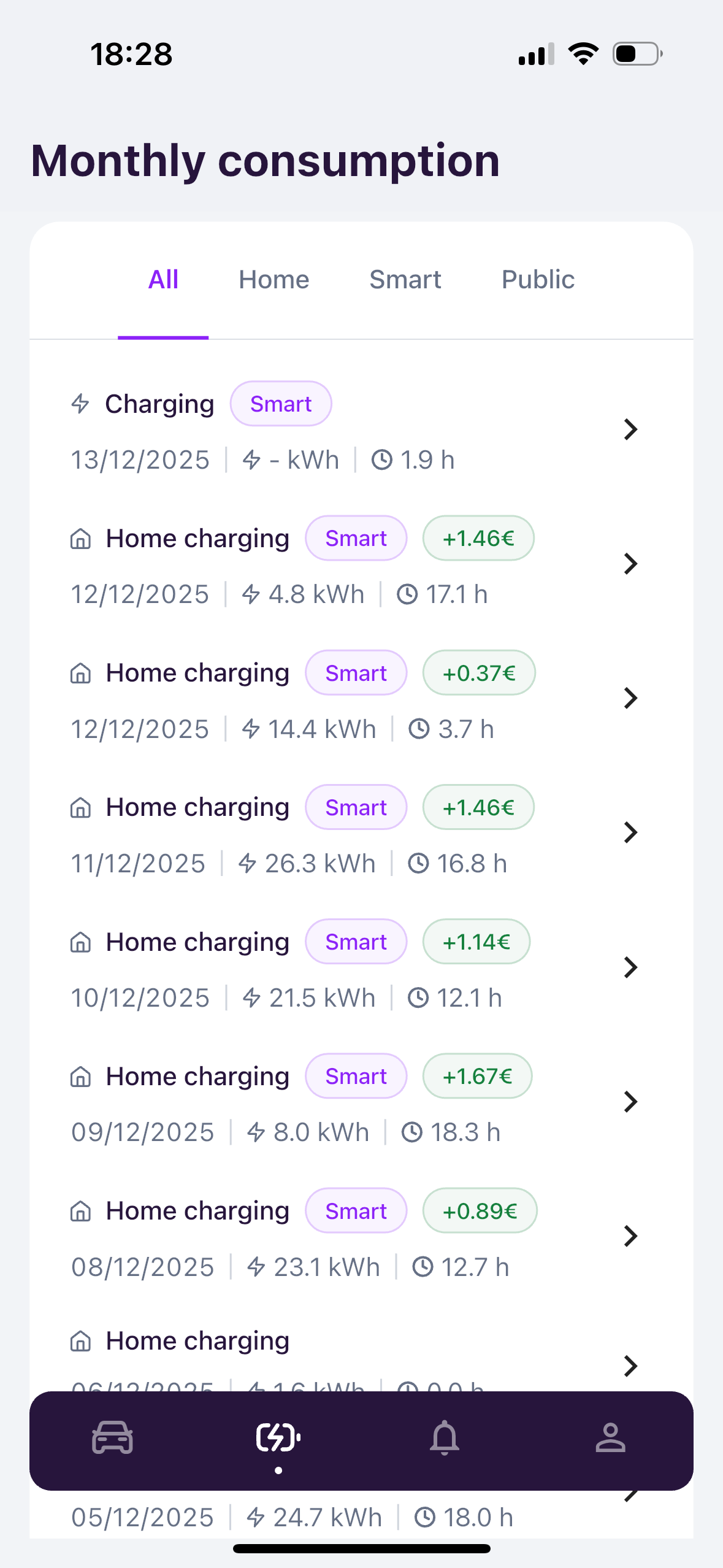Tap the charging battery icon in navbar
723x1568 pixels.
[x=278, y=1437]
